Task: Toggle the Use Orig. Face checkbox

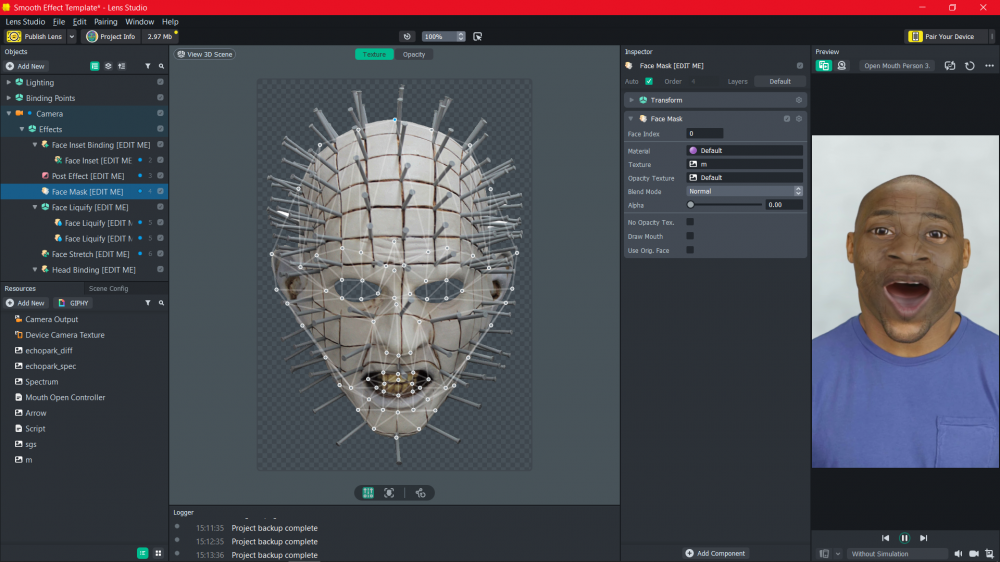Action: tap(690, 250)
